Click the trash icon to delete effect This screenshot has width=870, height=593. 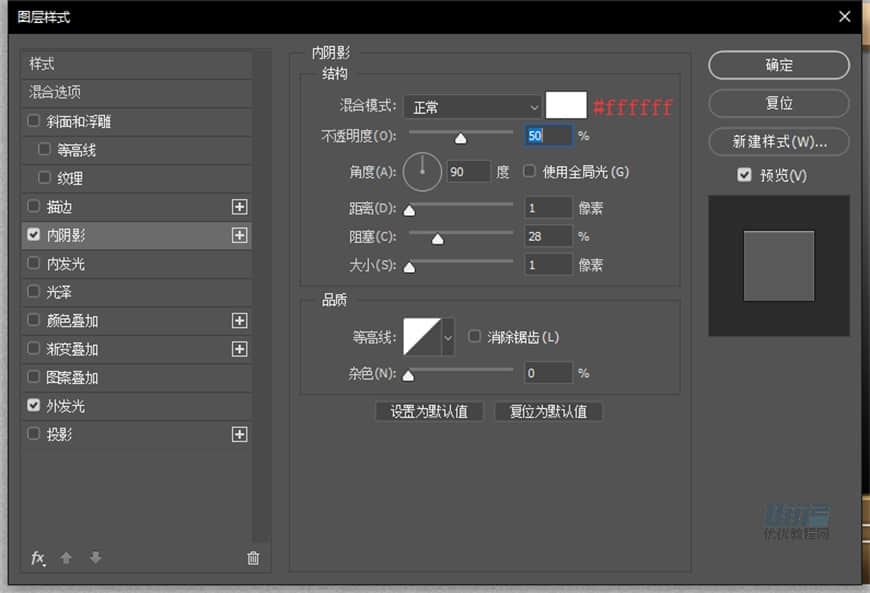(253, 558)
